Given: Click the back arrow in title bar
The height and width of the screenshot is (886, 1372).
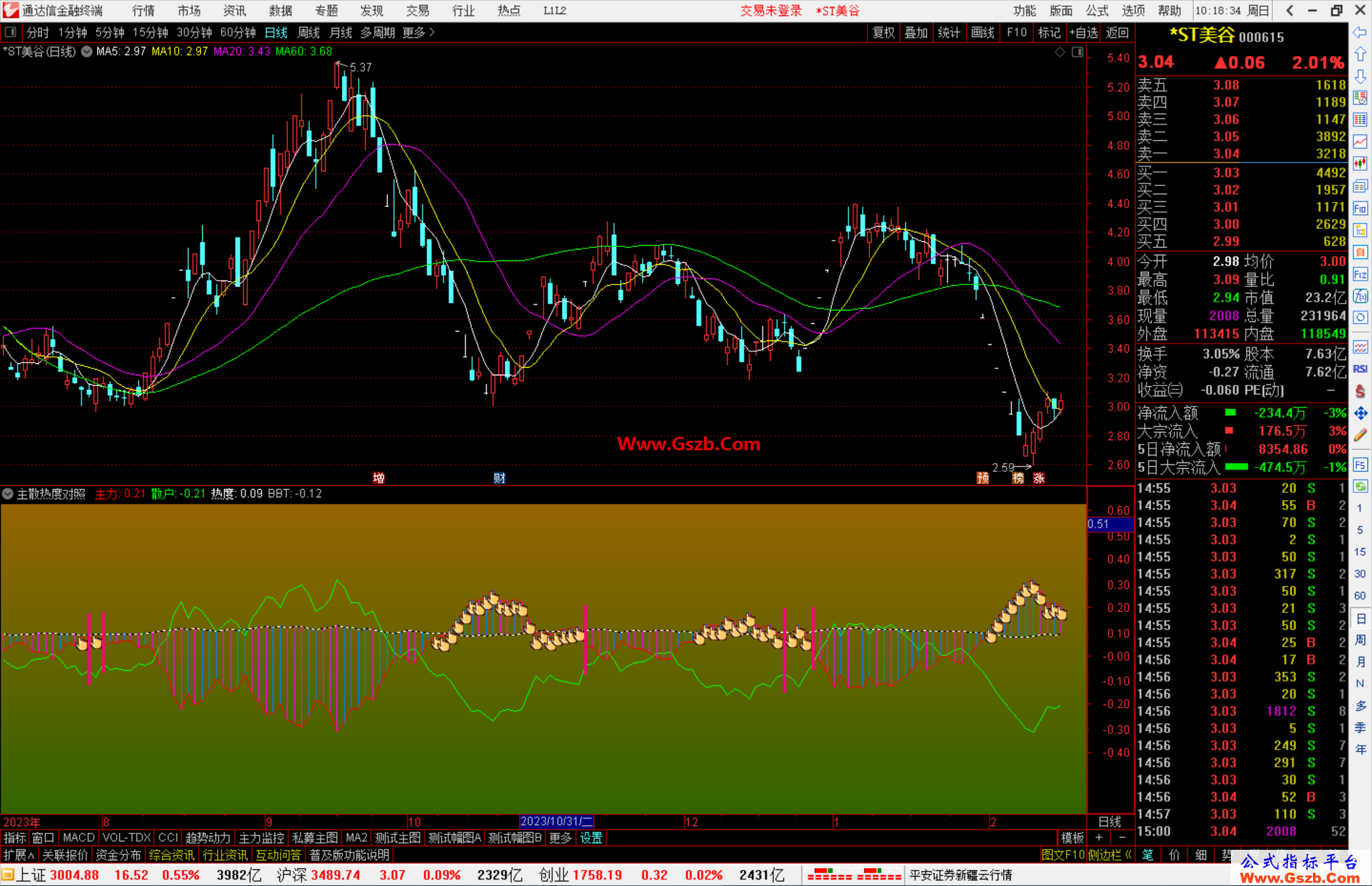Looking at the screenshot, I should pyautogui.click(x=1290, y=10).
